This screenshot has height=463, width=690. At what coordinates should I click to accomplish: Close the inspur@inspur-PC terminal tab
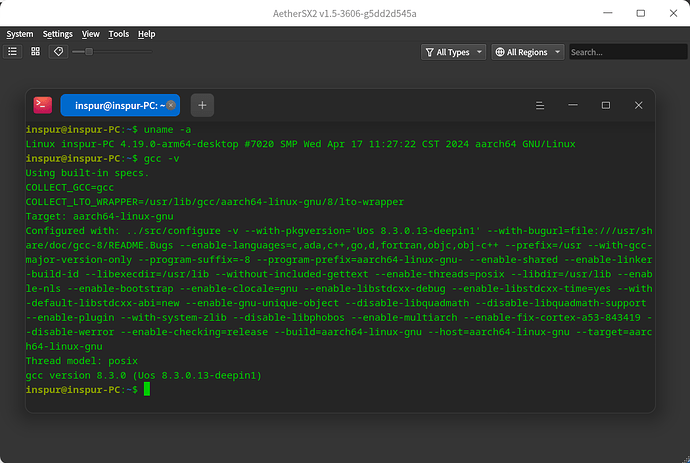[x=171, y=105]
